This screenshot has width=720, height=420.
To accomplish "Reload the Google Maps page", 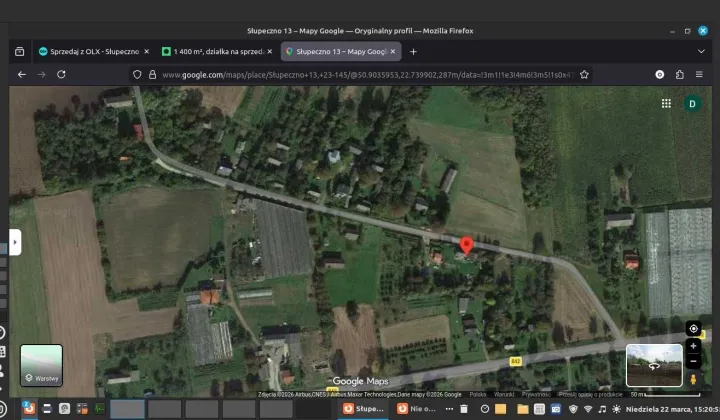I will click(61, 74).
